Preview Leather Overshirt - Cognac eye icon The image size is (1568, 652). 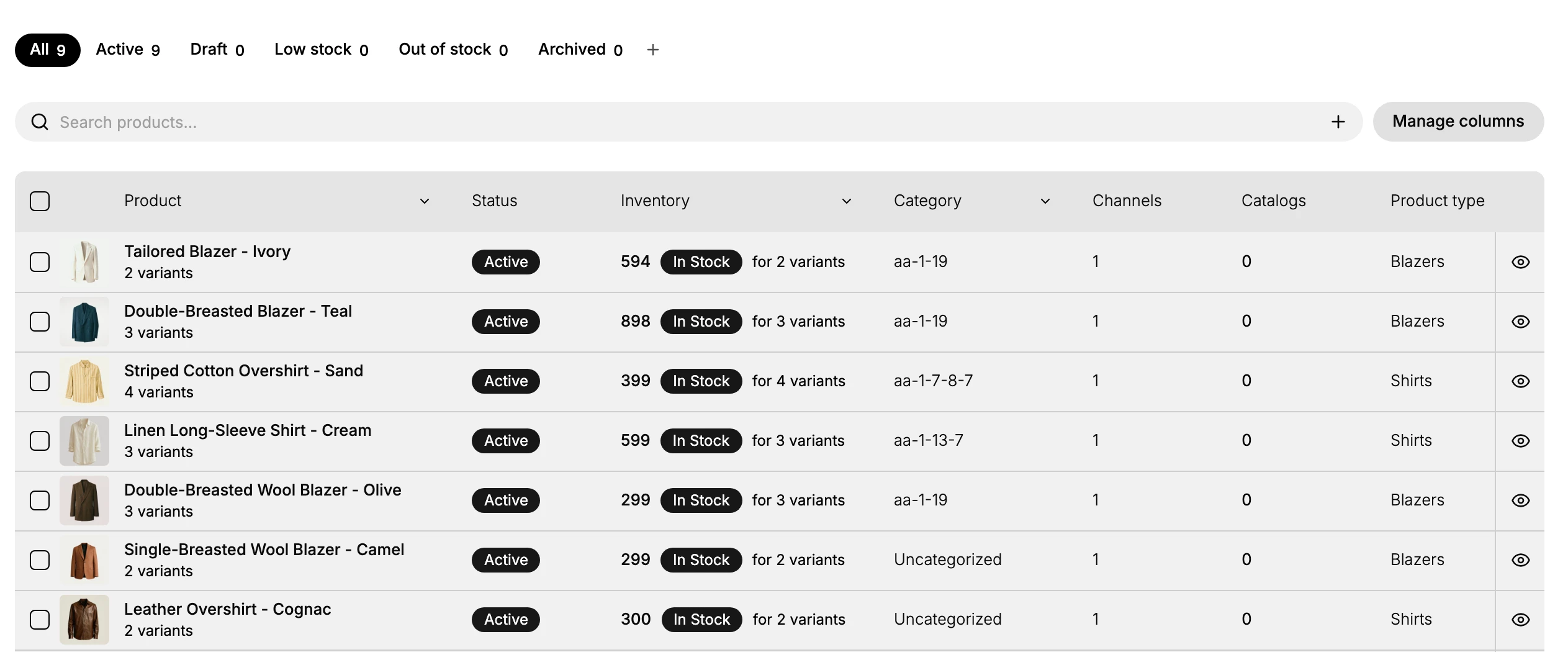tap(1520, 620)
